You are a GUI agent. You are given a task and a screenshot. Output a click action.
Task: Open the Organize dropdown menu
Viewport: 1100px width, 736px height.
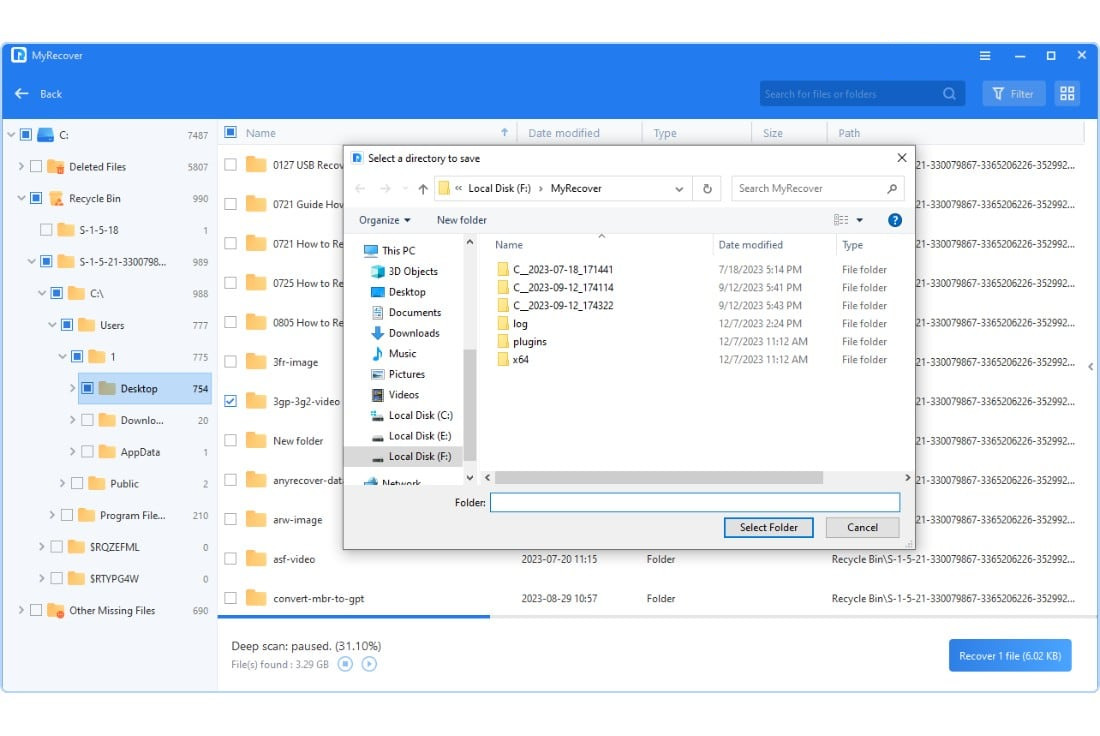point(385,220)
